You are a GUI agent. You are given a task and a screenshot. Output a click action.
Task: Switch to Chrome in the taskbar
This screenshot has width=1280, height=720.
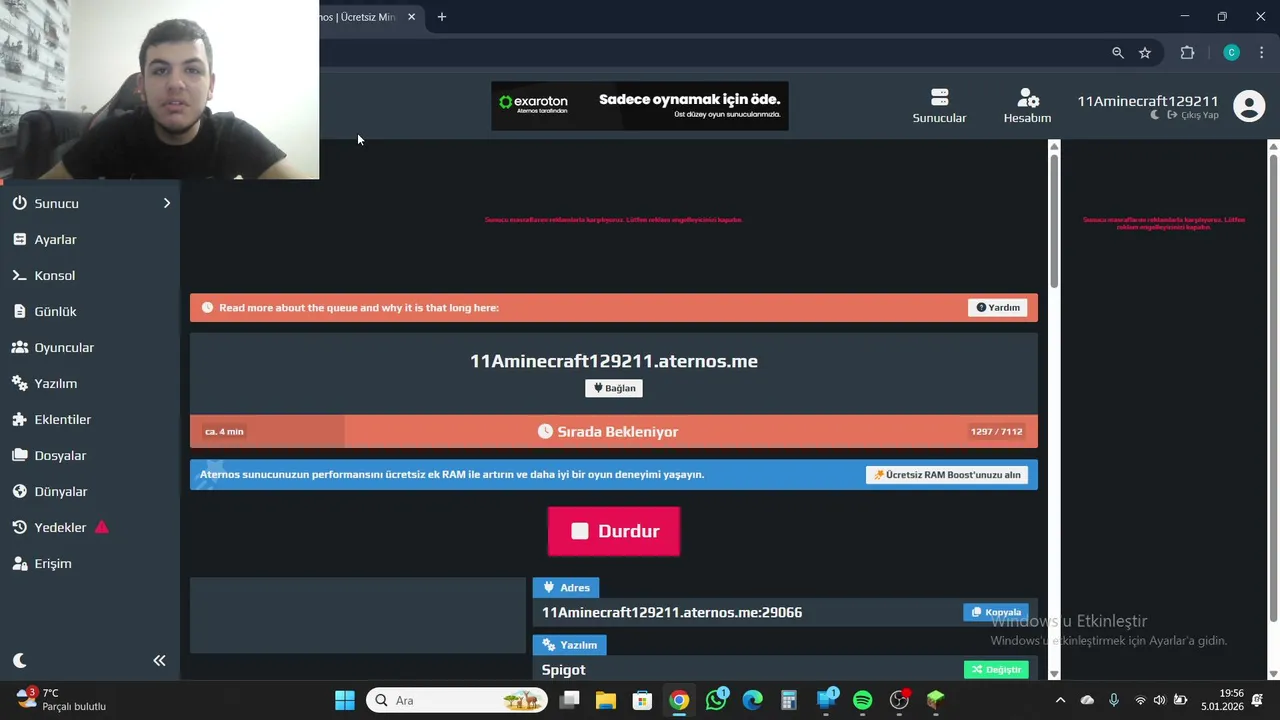pyautogui.click(x=679, y=700)
